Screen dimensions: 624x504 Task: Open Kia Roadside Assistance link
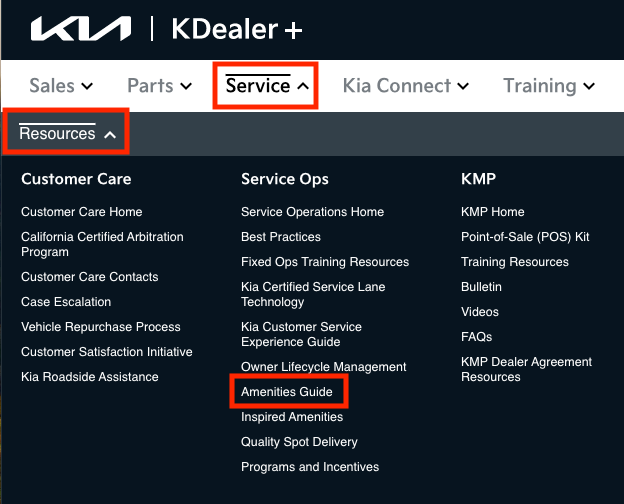(90, 377)
